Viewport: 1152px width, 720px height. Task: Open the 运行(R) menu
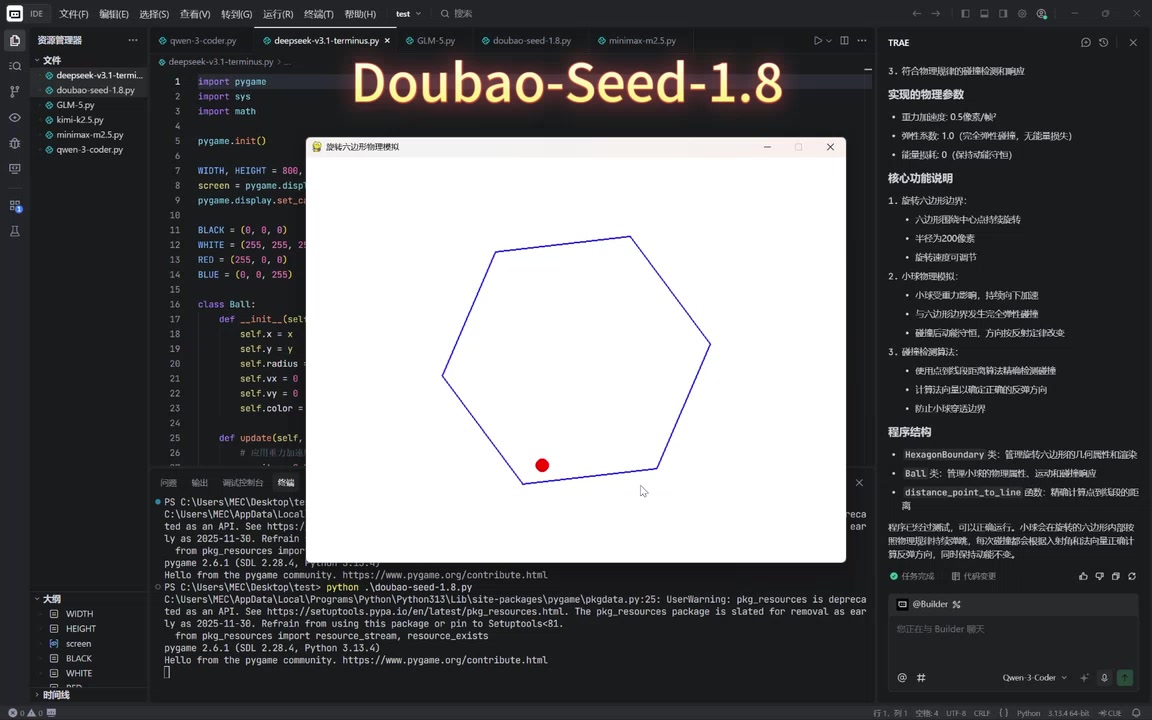pyautogui.click(x=278, y=14)
